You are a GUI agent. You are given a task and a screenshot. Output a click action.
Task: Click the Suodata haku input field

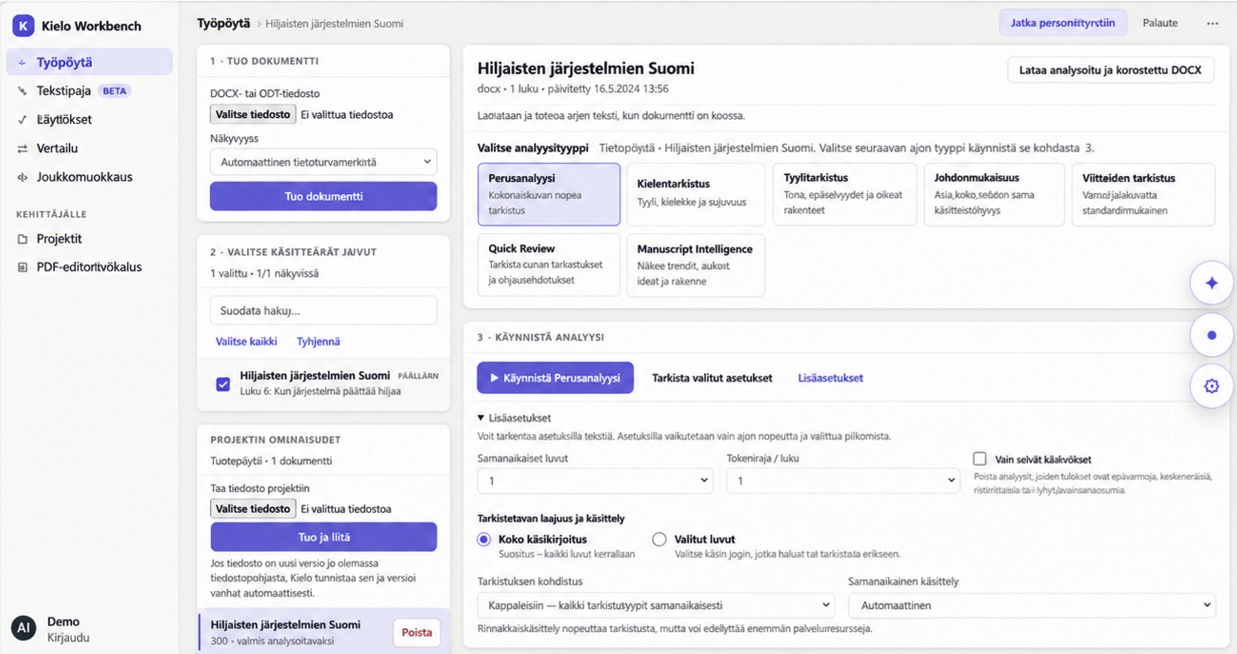click(323, 310)
